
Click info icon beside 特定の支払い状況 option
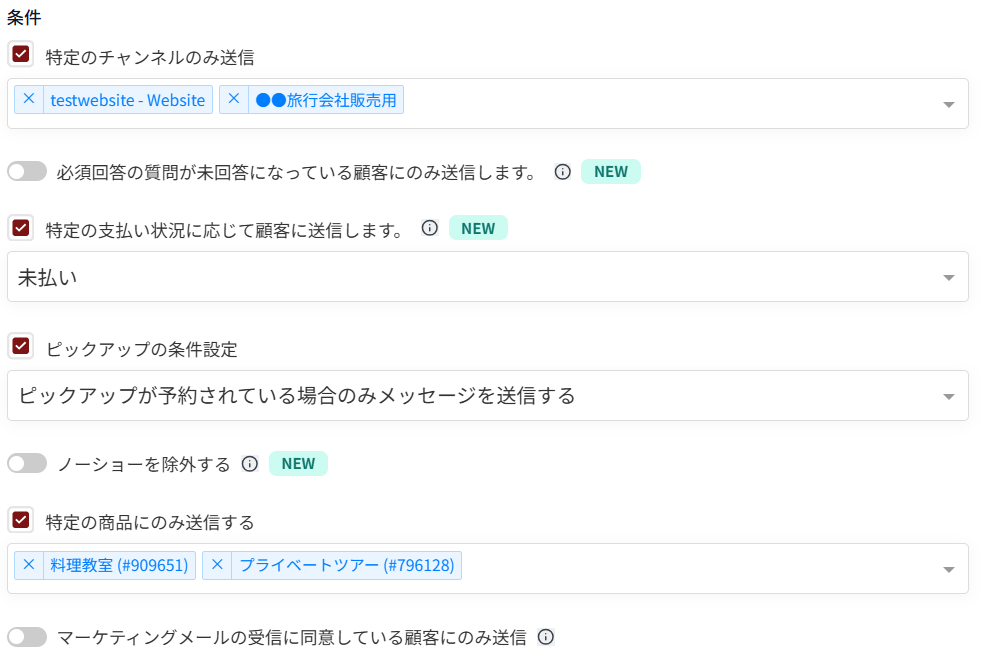click(430, 228)
